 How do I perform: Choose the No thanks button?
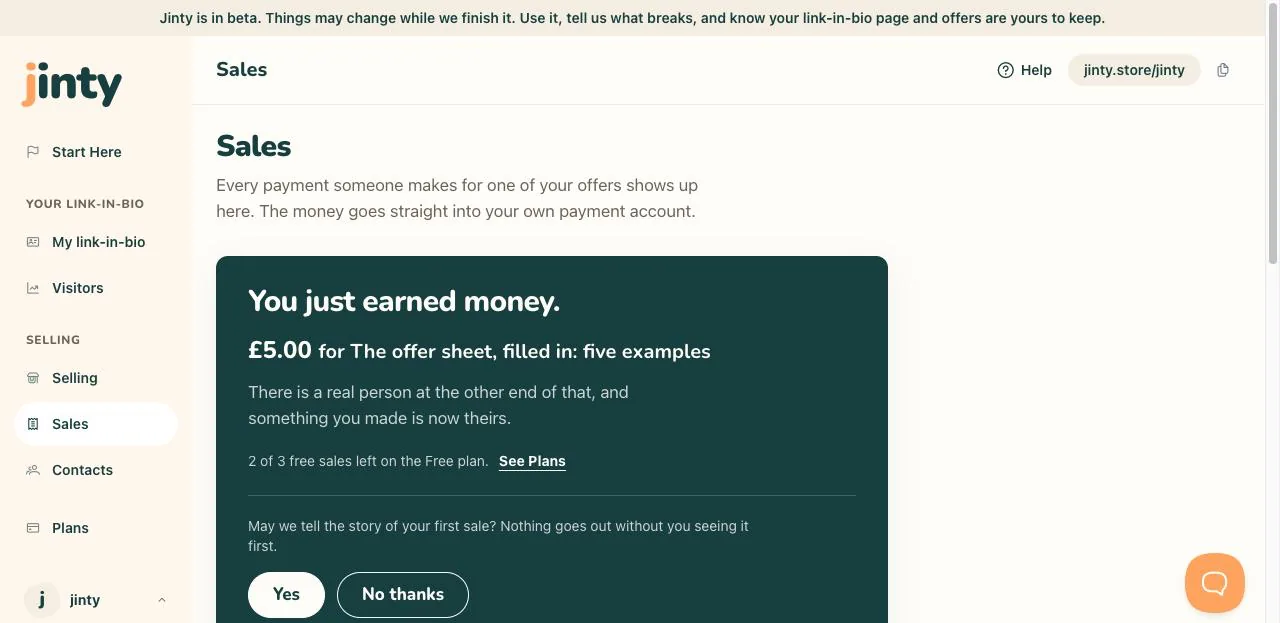click(x=403, y=595)
